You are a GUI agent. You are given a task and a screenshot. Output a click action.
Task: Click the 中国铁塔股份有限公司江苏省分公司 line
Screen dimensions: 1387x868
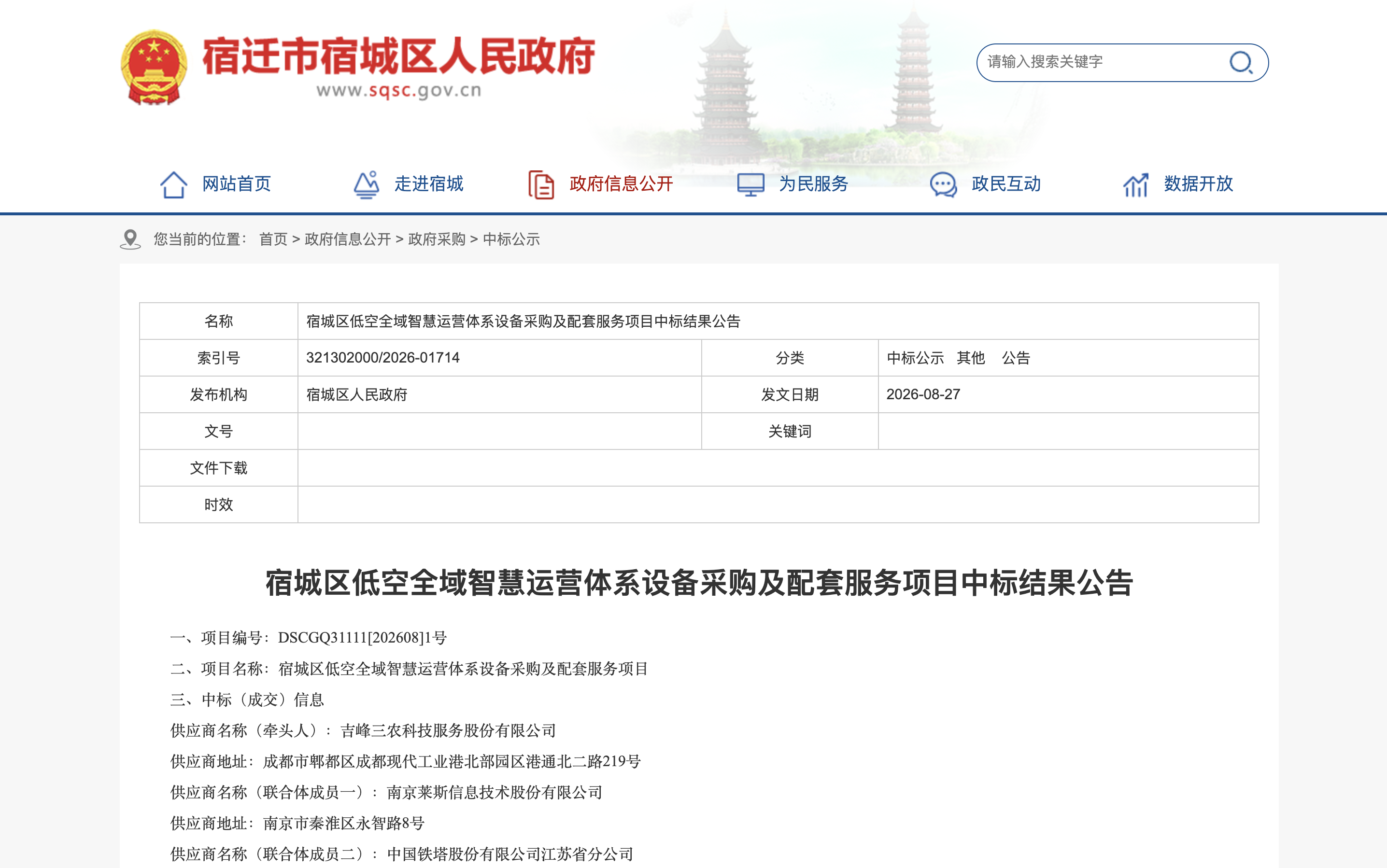click(x=402, y=854)
